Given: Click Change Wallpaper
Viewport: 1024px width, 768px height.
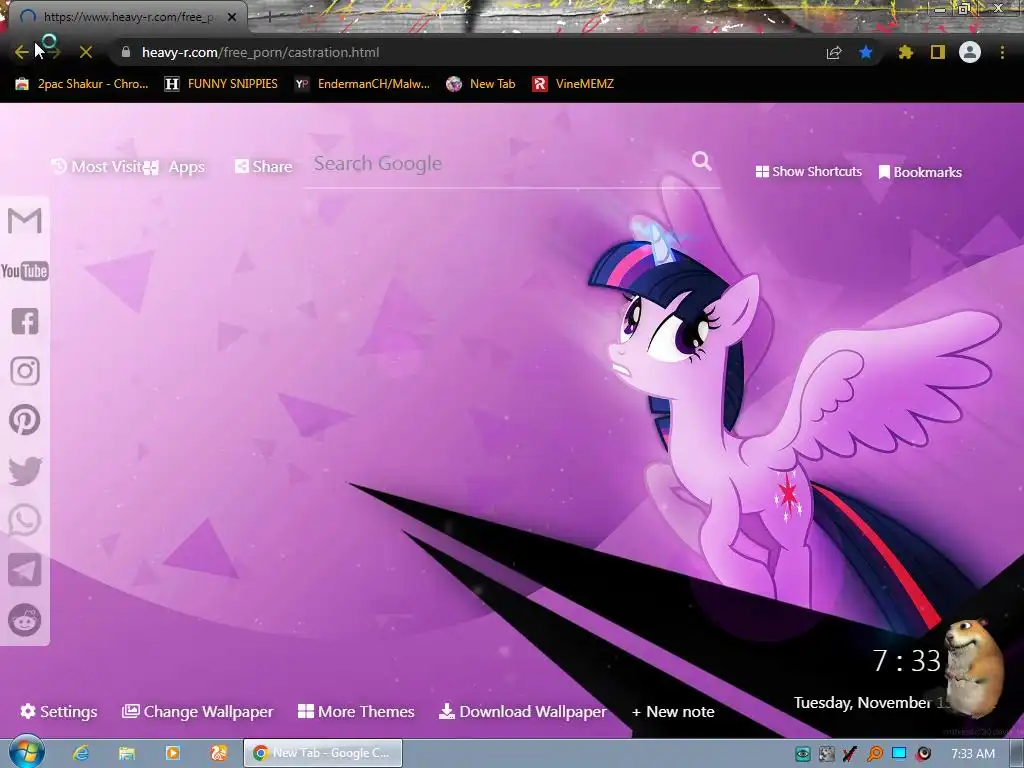Looking at the screenshot, I should pyautogui.click(x=198, y=711).
